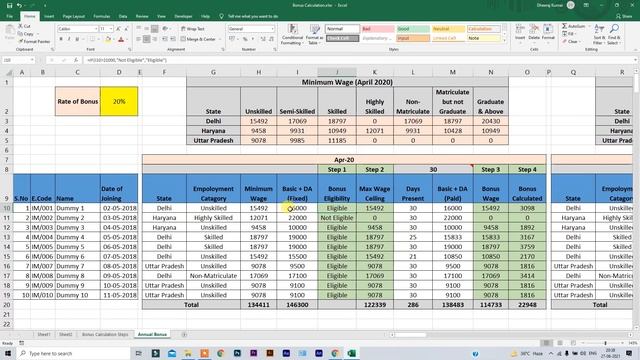This screenshot has width=640, height=360.
Task: Toggle Bold formatting
Action: (61, 39)
